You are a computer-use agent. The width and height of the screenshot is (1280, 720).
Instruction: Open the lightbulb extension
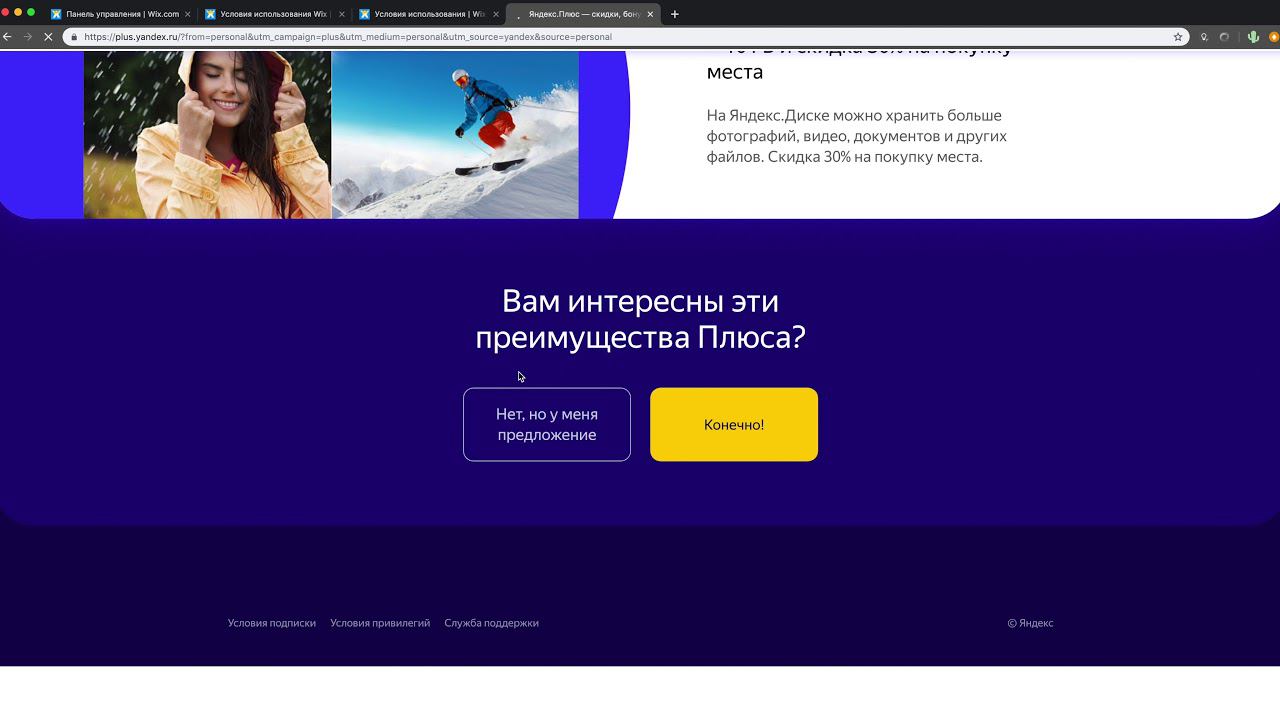point(1204,37)
